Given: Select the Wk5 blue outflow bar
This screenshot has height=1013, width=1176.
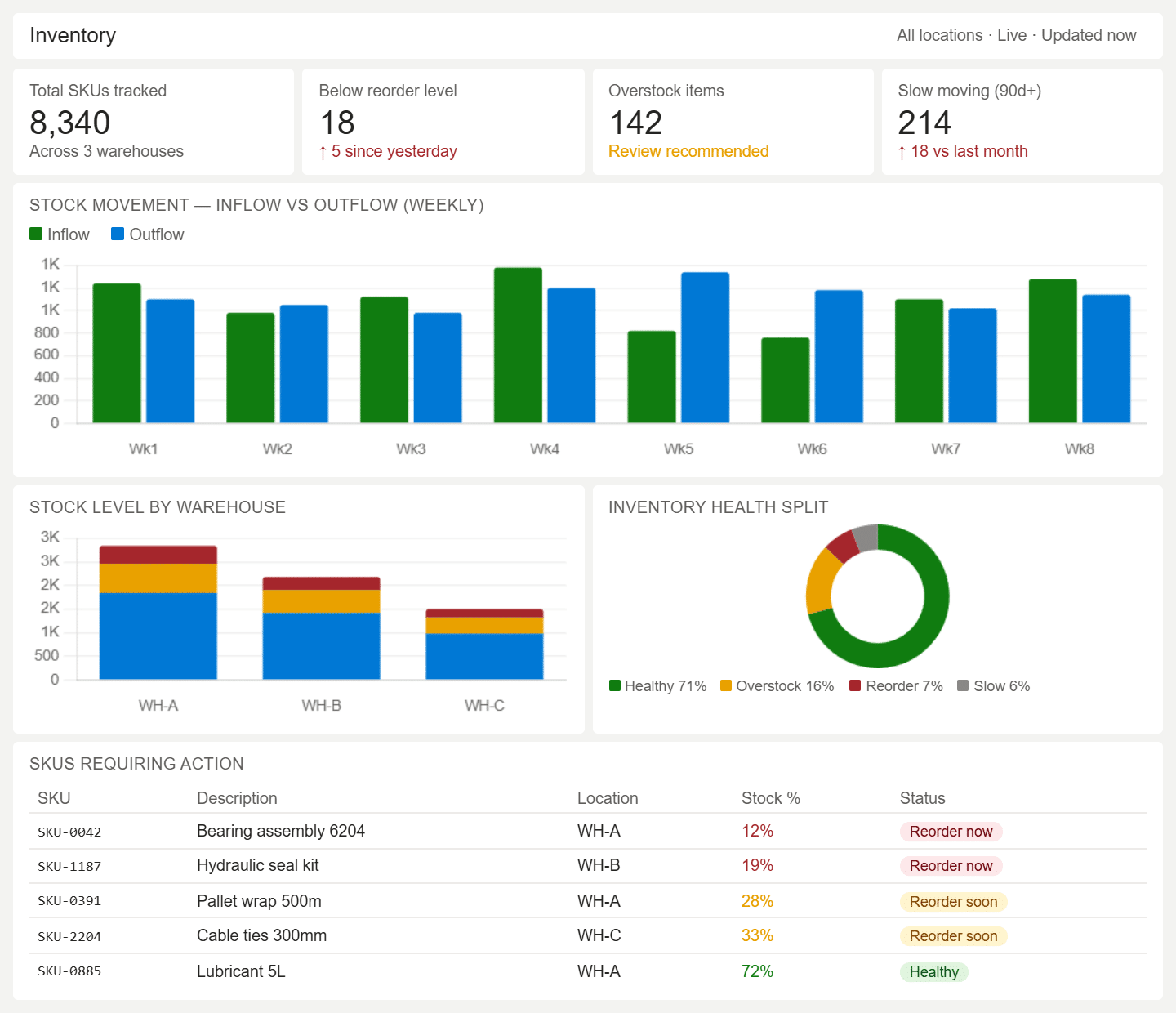Looking at the screenshot, I should (x=705, y=347).
